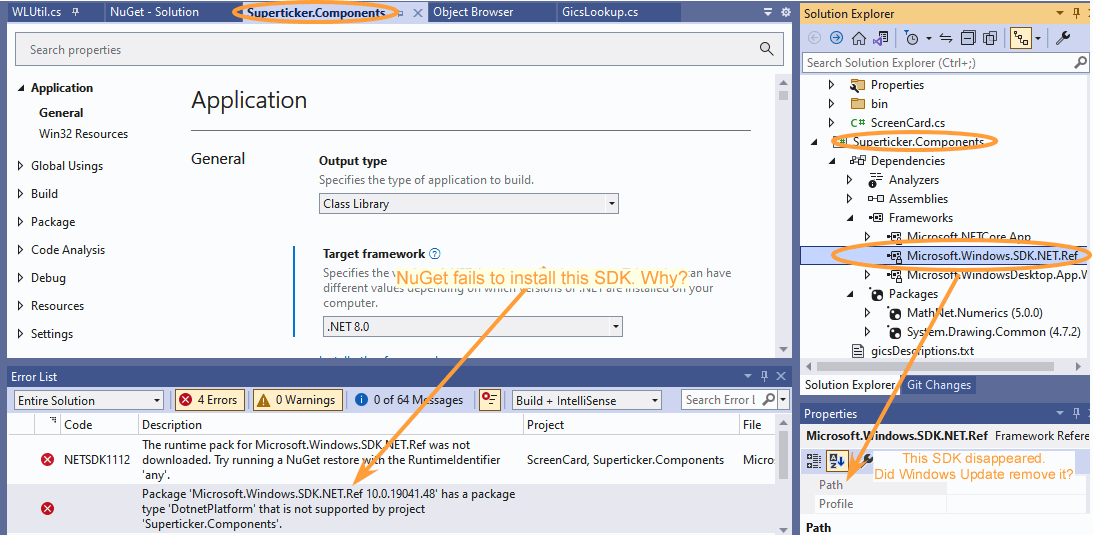Expand the MathNet.Numerics (5.0.0) package node
This screenshot has width=1093, height=535.
(x=867, y=313)
